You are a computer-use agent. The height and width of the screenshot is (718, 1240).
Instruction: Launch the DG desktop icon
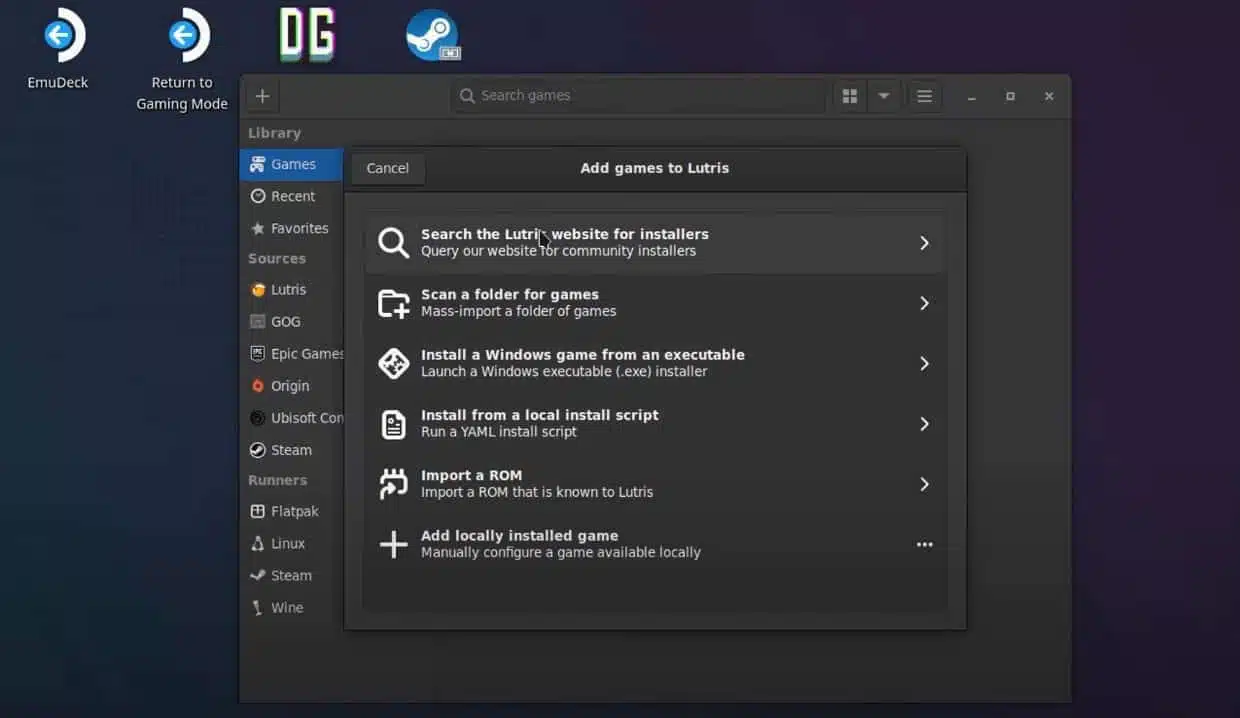click(305, 34)
